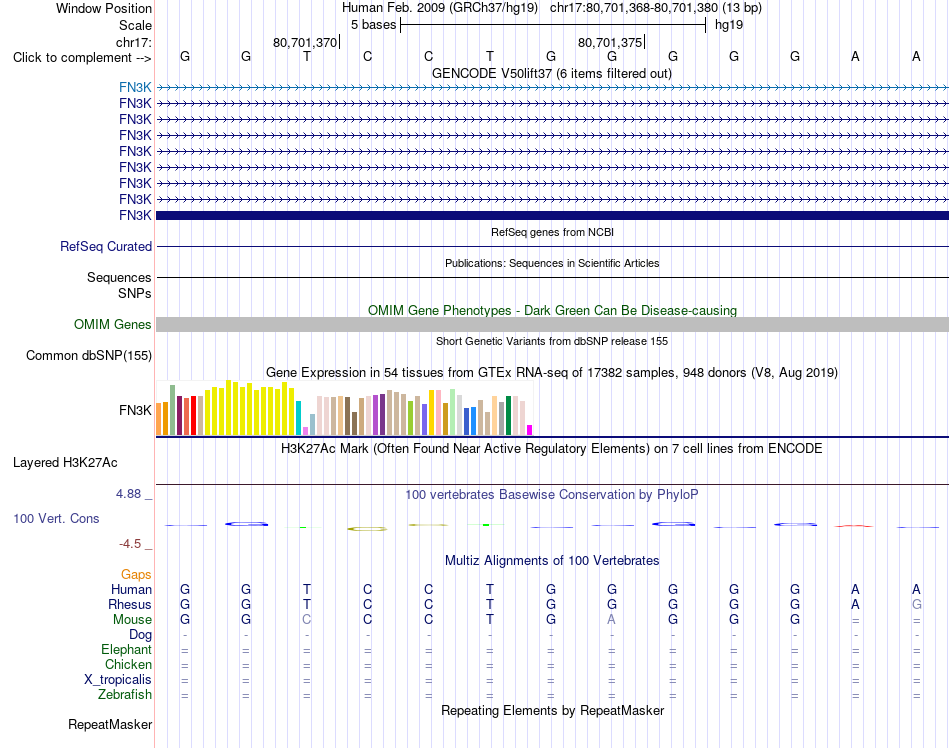Click the 'SNPs' track label
This screenshot has width=950, height=748.
click(x=135, y=293)
